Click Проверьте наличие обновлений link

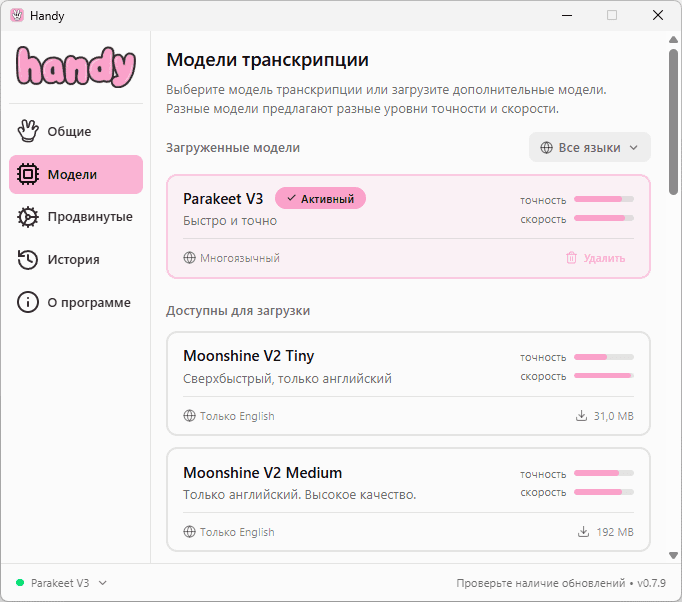click(539, 583)
